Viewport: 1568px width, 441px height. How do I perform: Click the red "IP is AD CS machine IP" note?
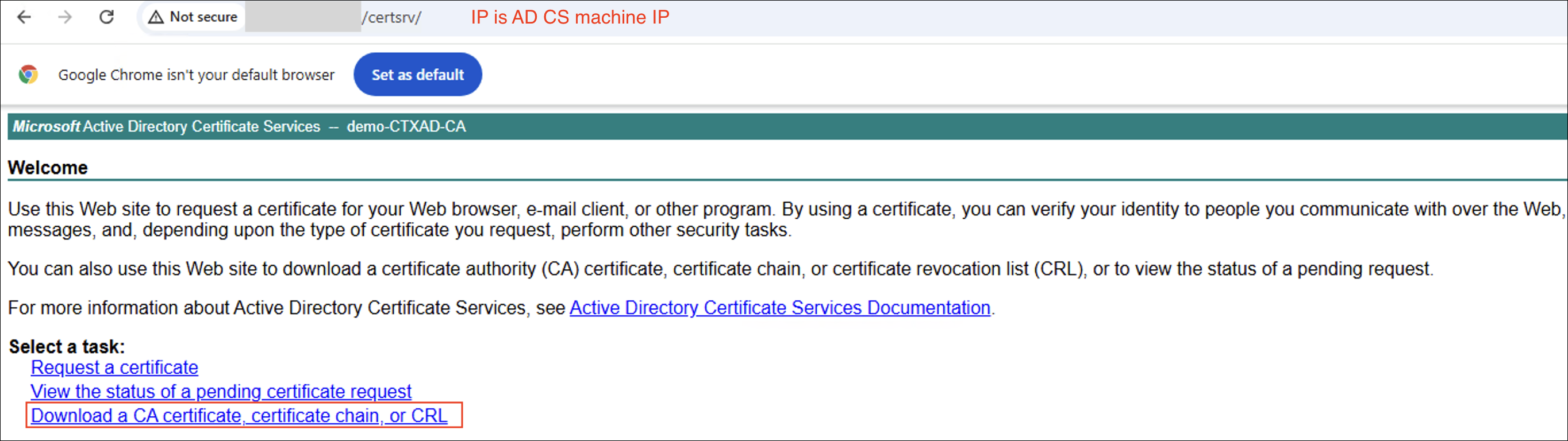tap(570, 17)
